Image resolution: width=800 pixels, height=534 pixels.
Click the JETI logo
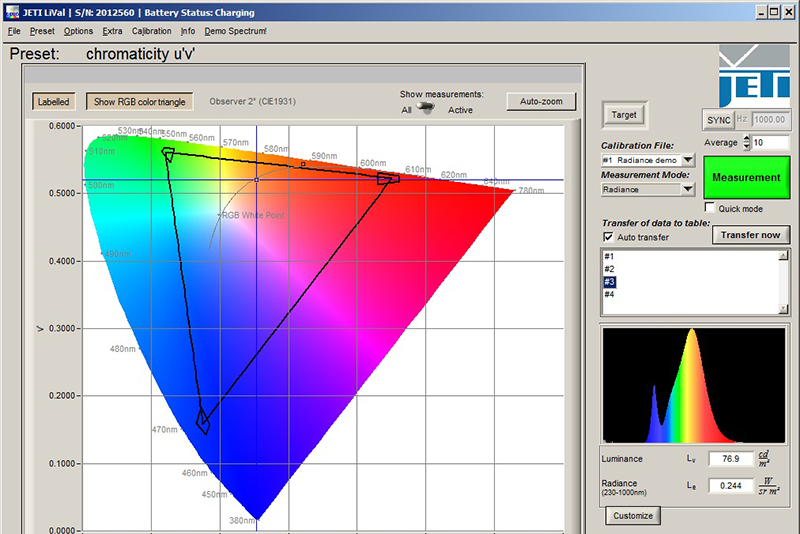pyautogui.click(x=754, y=76)
